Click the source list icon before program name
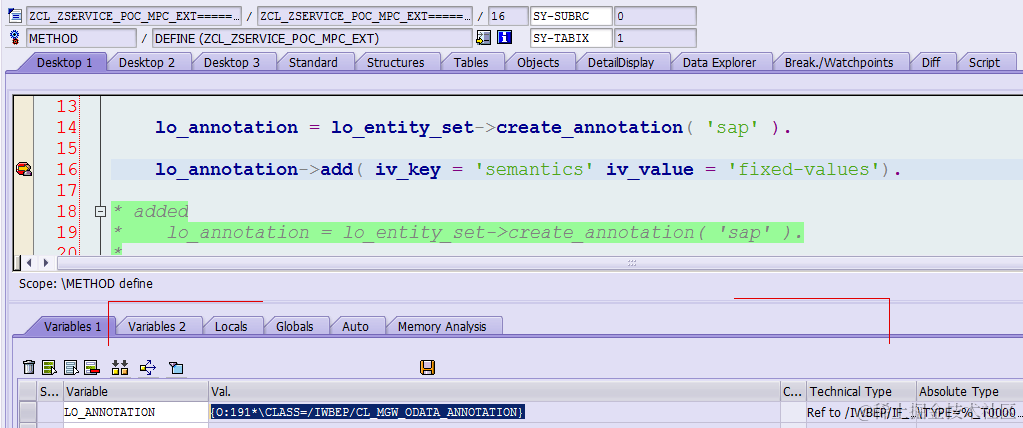 pos(15,16)
